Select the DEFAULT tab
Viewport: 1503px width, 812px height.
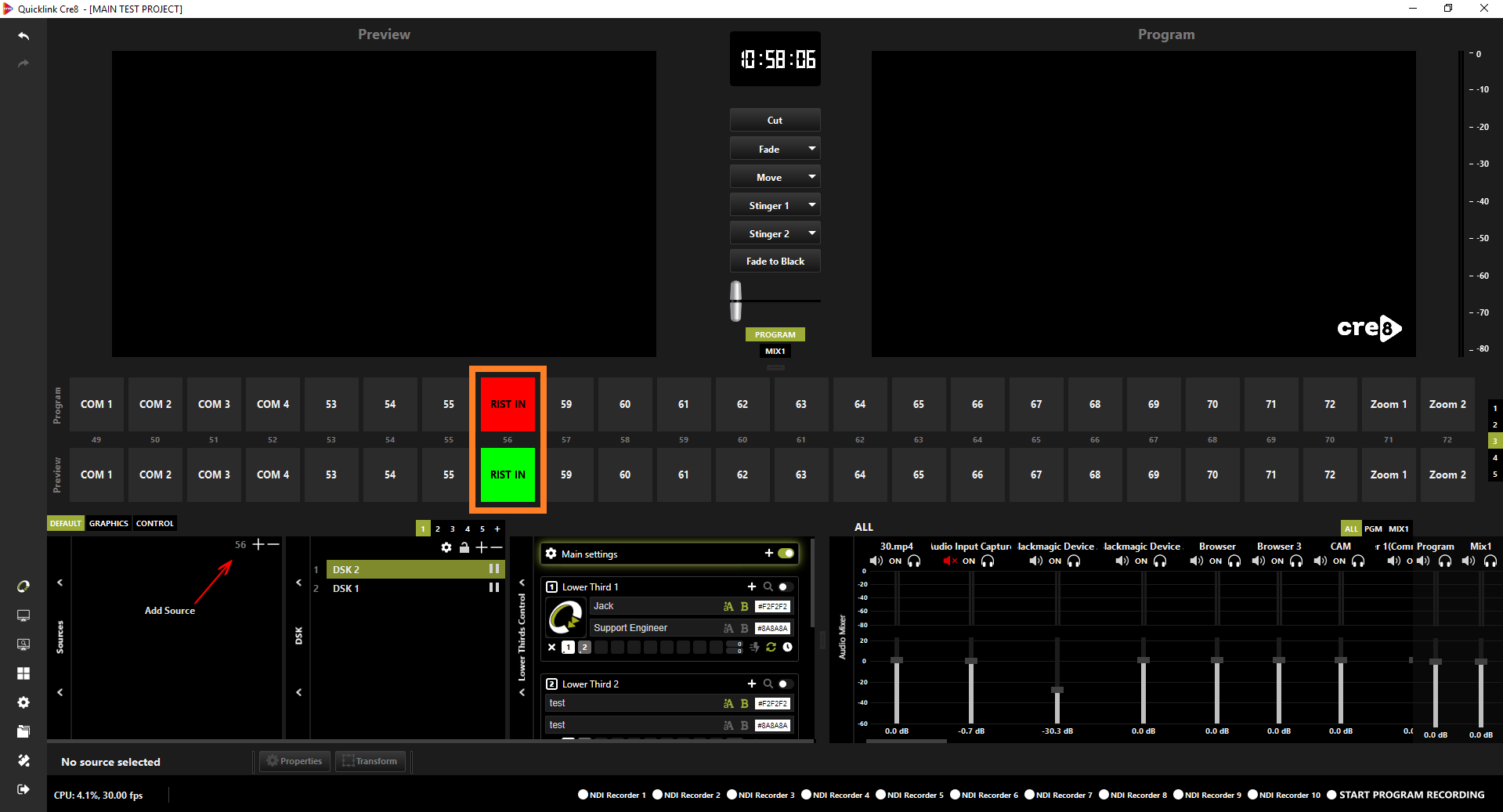pyautogui.click(x=66, y=523)
